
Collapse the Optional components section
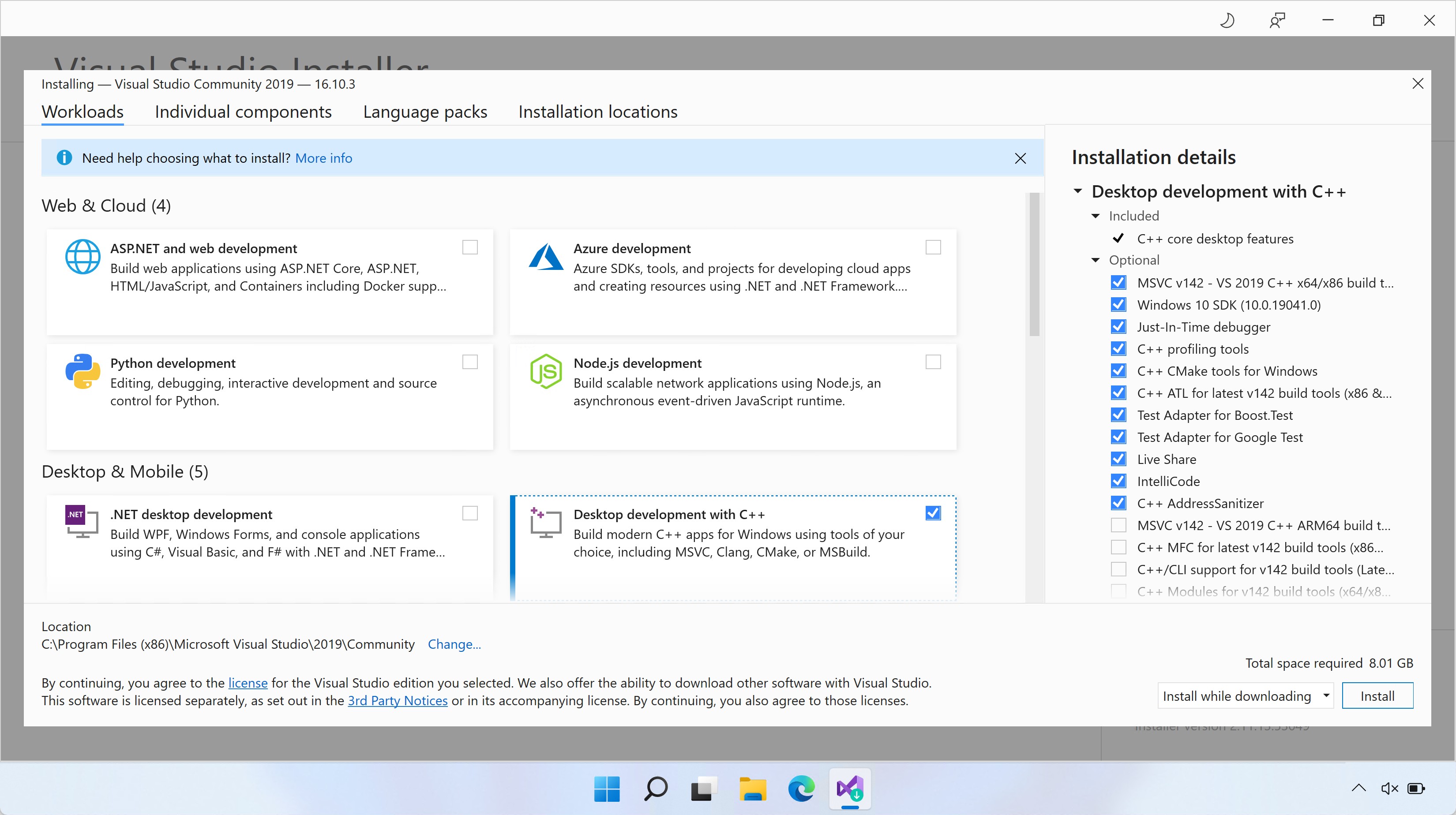[1096, 260]
